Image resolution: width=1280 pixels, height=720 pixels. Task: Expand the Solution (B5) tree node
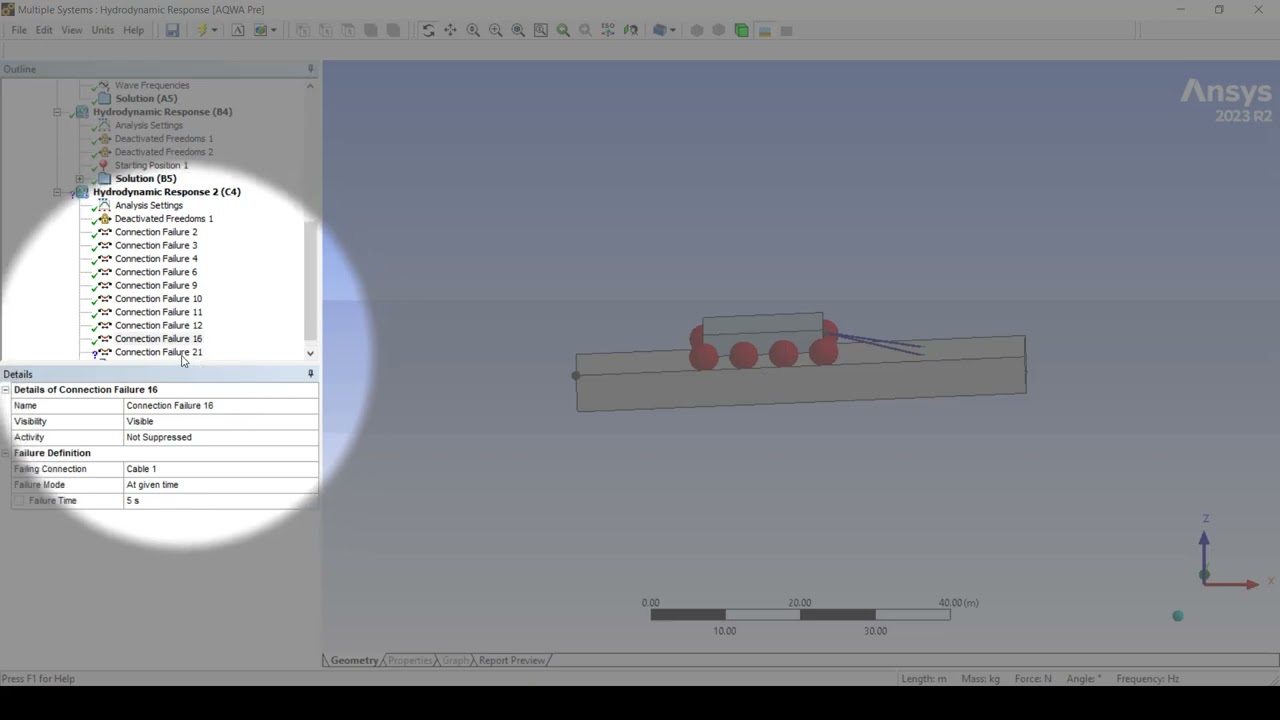pos(80,179)
